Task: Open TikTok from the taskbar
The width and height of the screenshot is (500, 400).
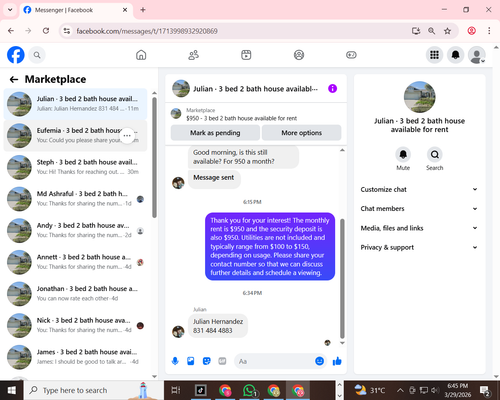Action: click(x=201, y=390)
